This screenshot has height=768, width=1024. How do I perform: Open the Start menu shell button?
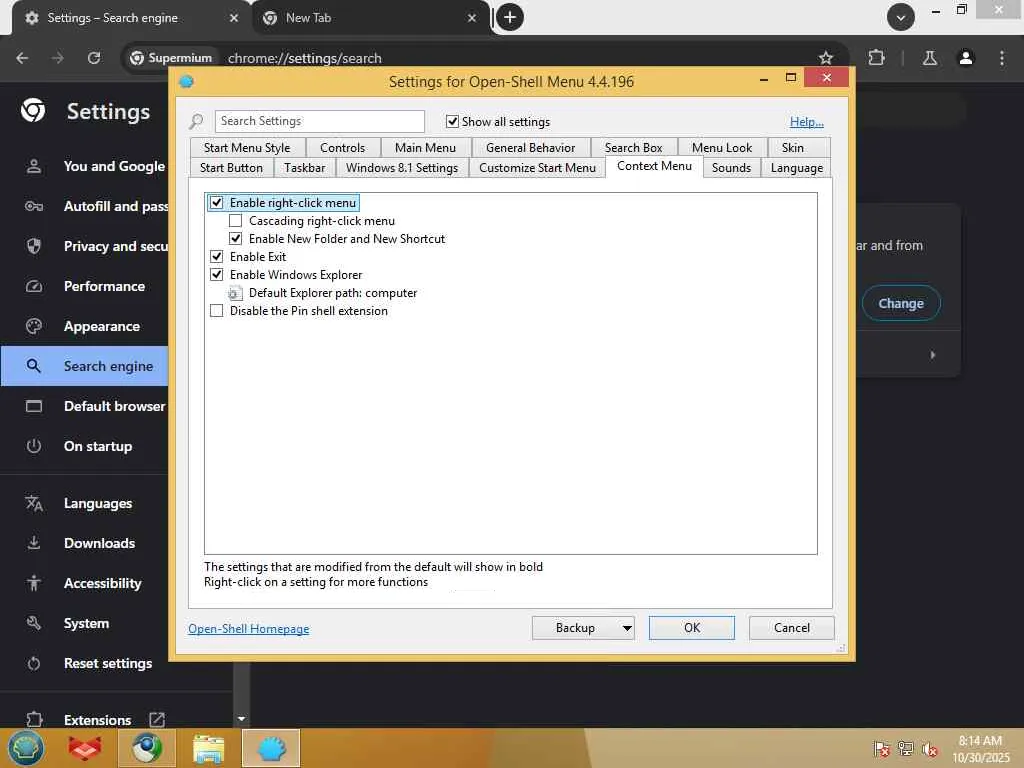[x=25, y=748]
